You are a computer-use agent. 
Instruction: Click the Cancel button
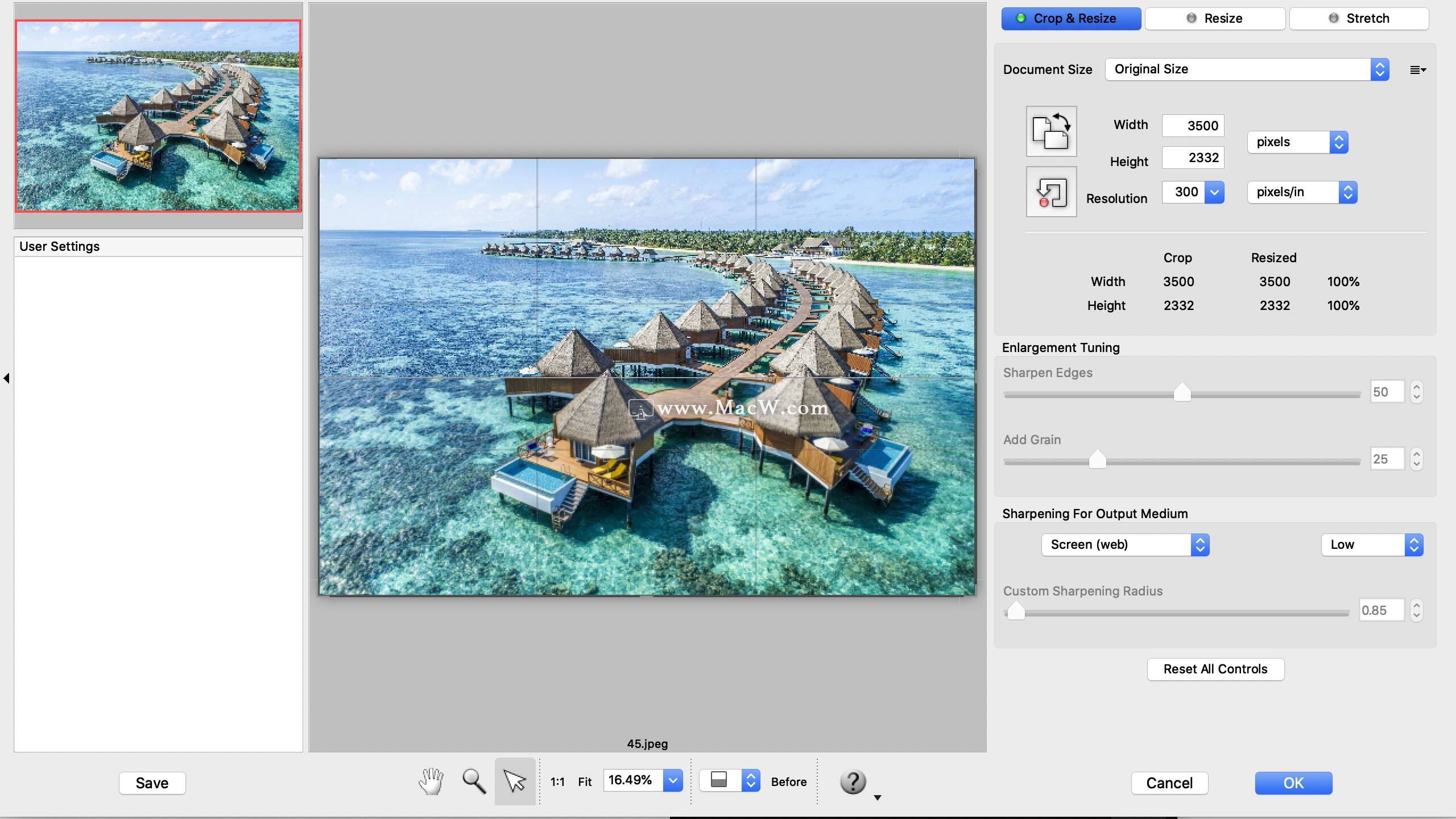point(1169,783)
